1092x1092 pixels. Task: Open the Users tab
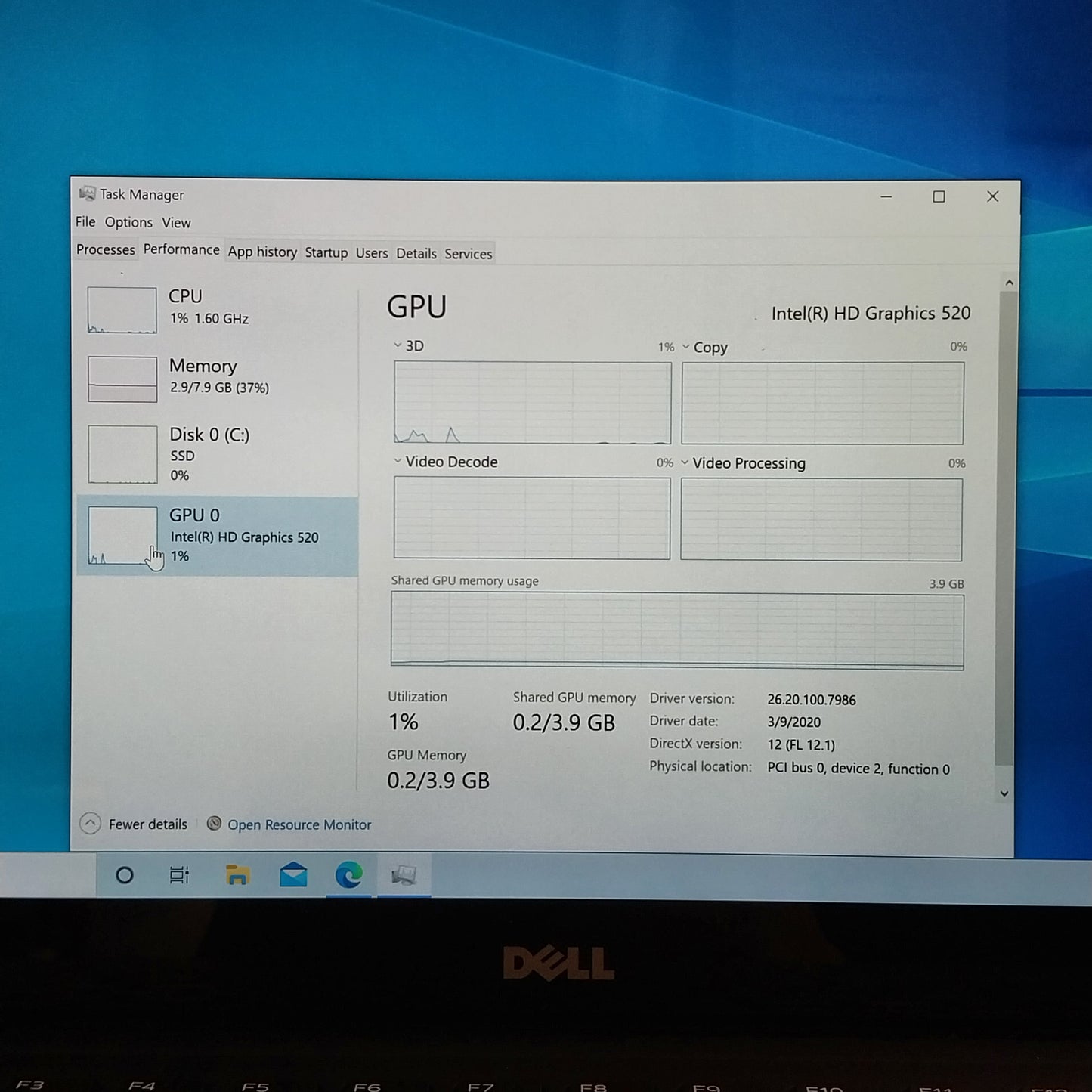372,253
